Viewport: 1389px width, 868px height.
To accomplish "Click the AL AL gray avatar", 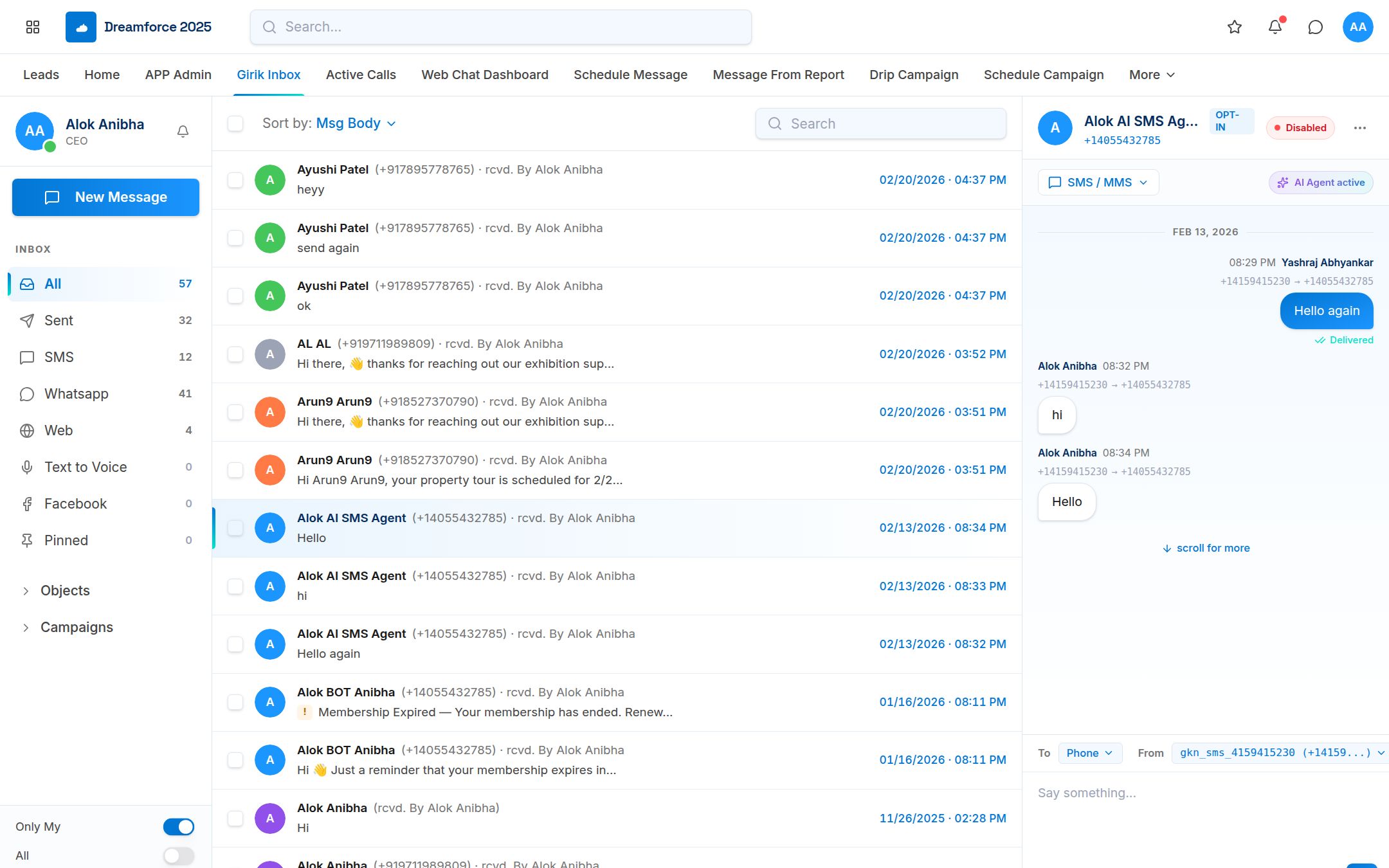I will coord(270,354).
